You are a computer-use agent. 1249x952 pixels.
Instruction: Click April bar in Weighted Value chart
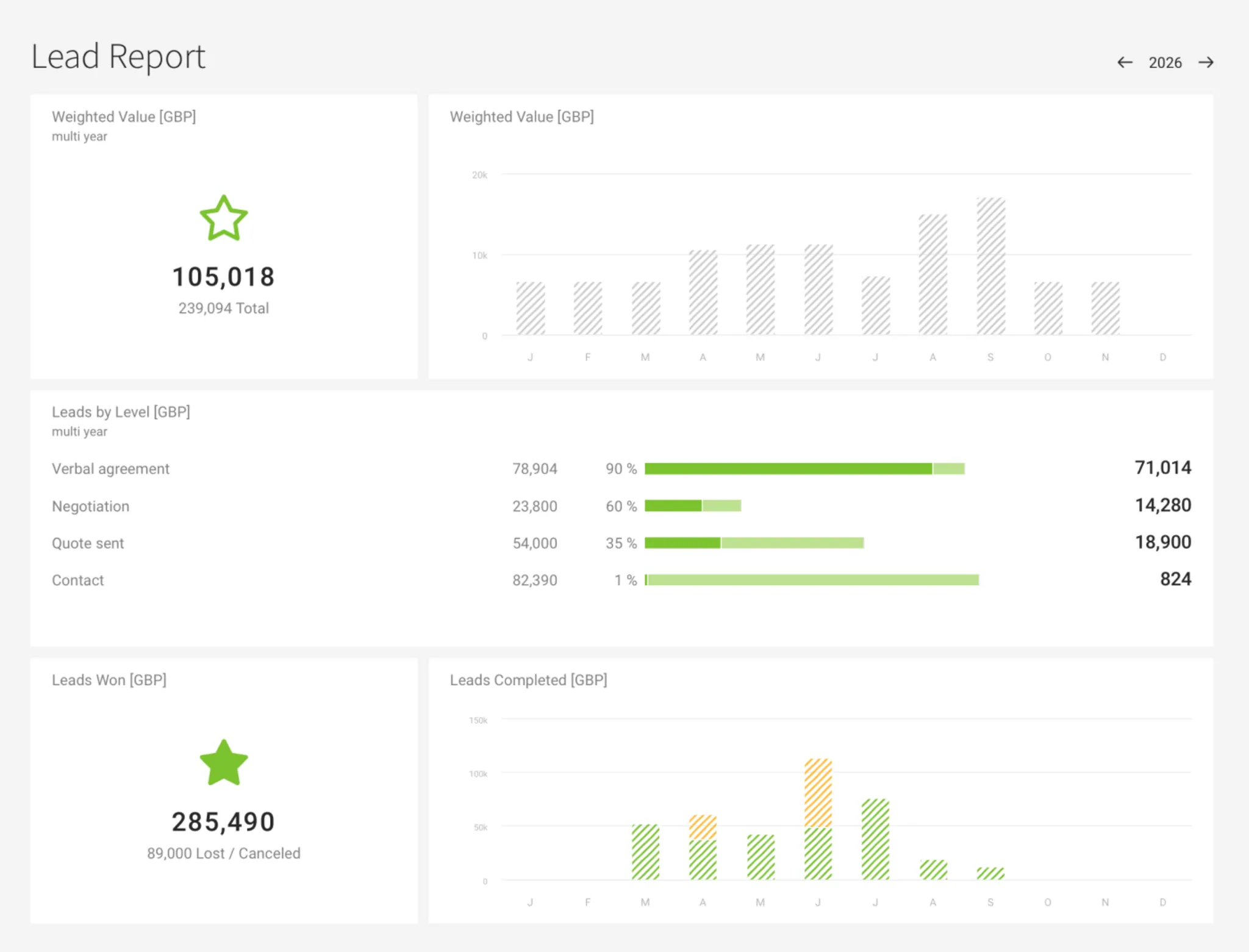point(703,293)
